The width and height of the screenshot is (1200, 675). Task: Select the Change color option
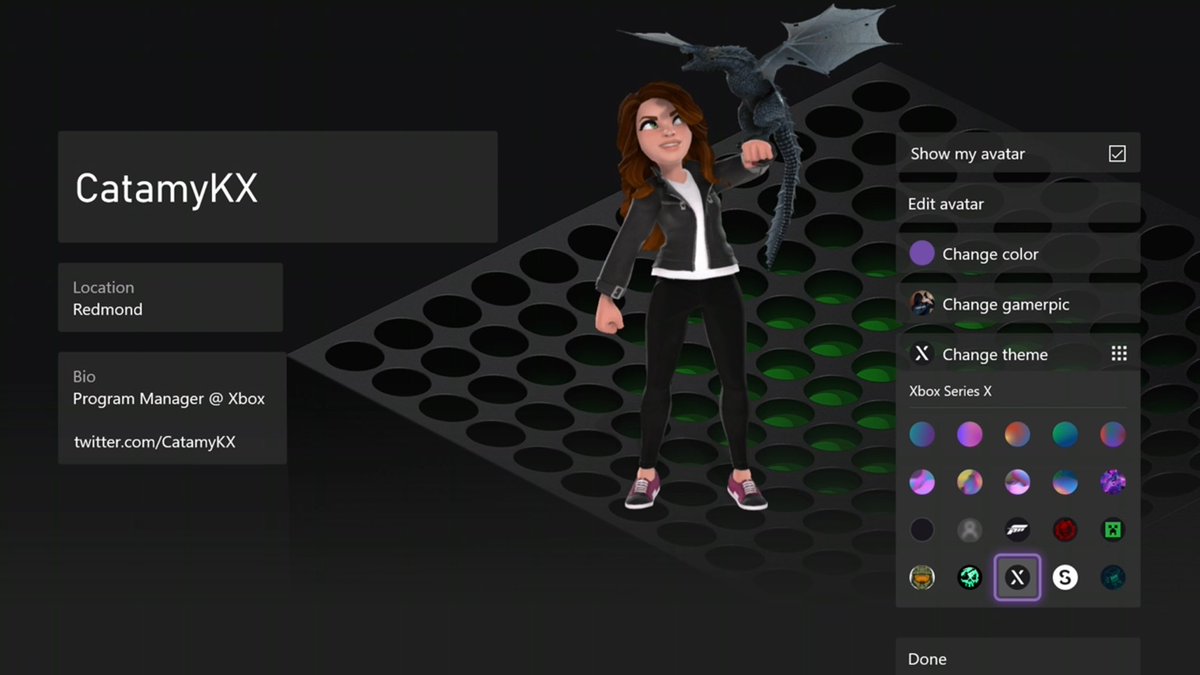1018,254
